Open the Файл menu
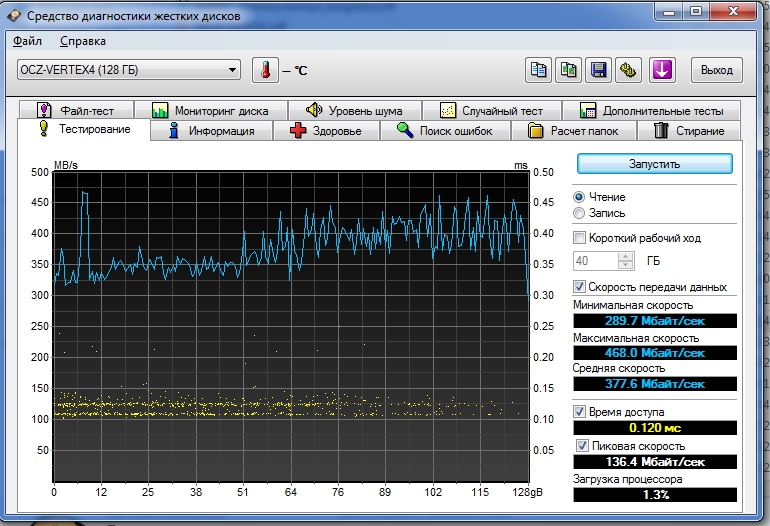The height and width of the screenshot is (526, 770). click(26, 41)
